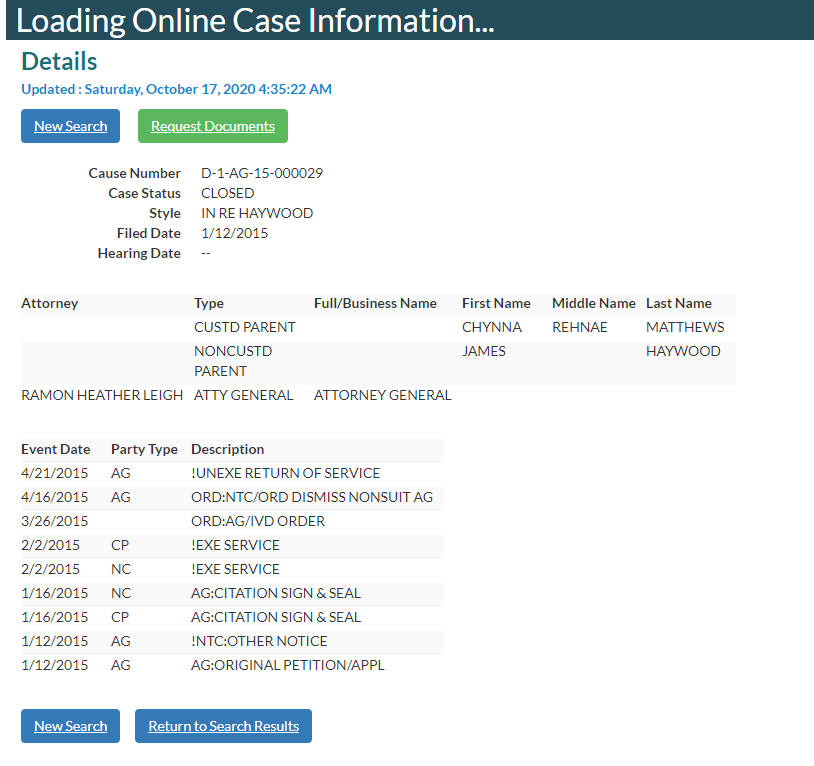Click the Party Type column header

click(x=144, y=449)
